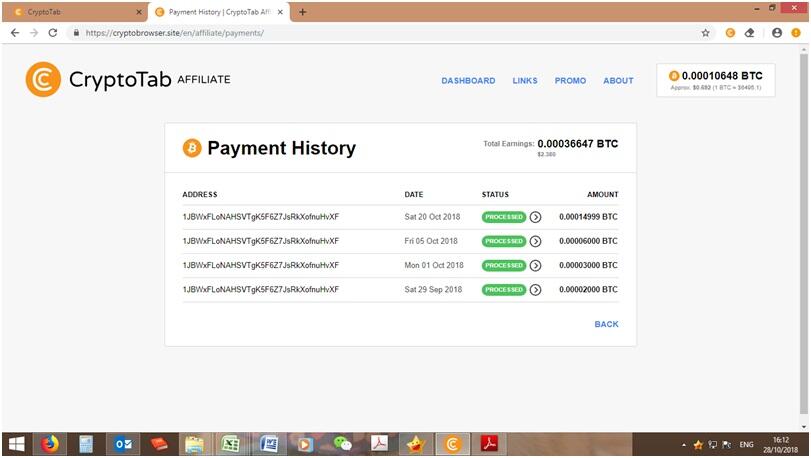Click the Bitcoin icon beside Payment History
The width and height of the screenshot is (811, 458).
[192, 148]
